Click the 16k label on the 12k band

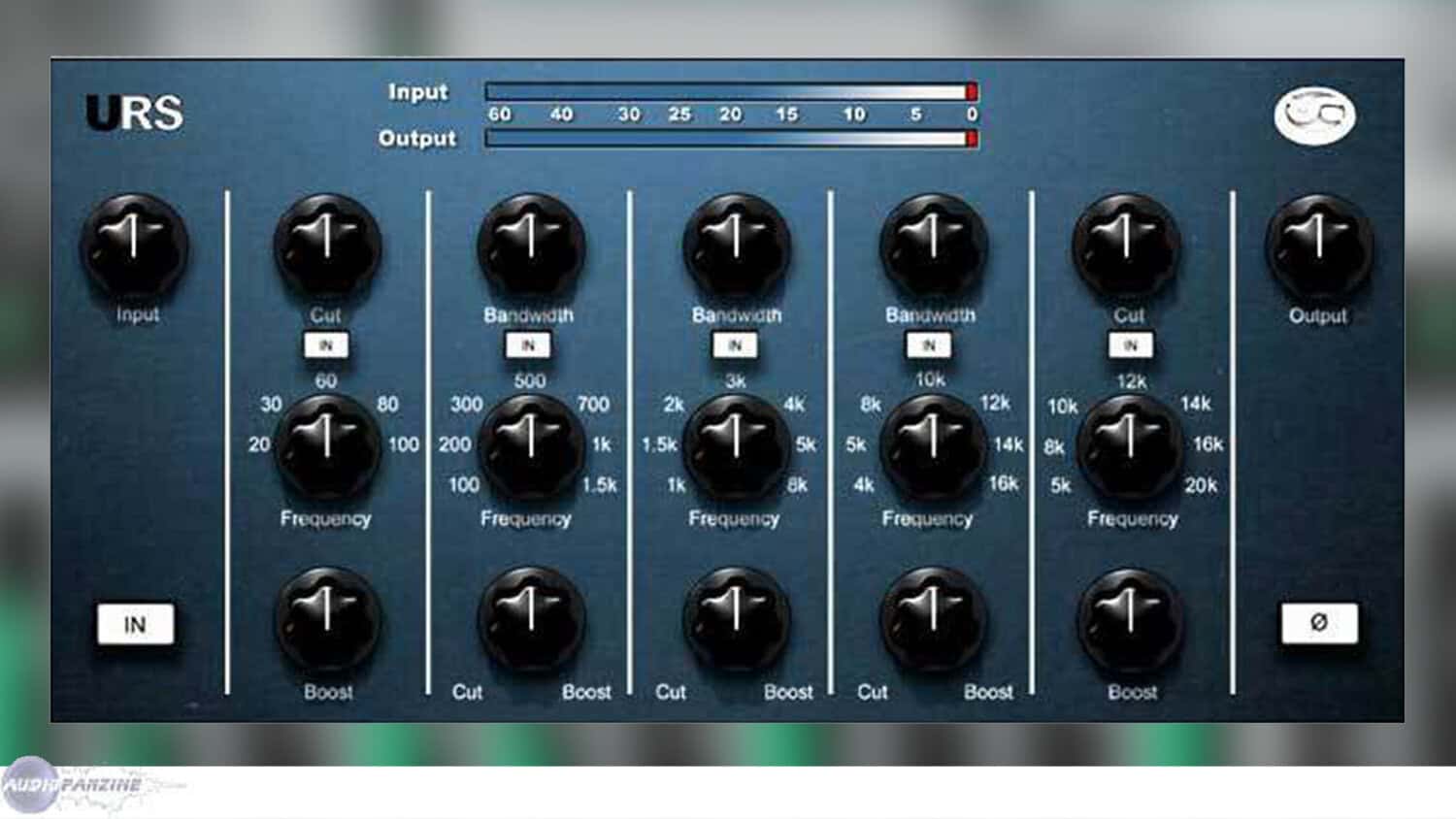coord(1208,443)
